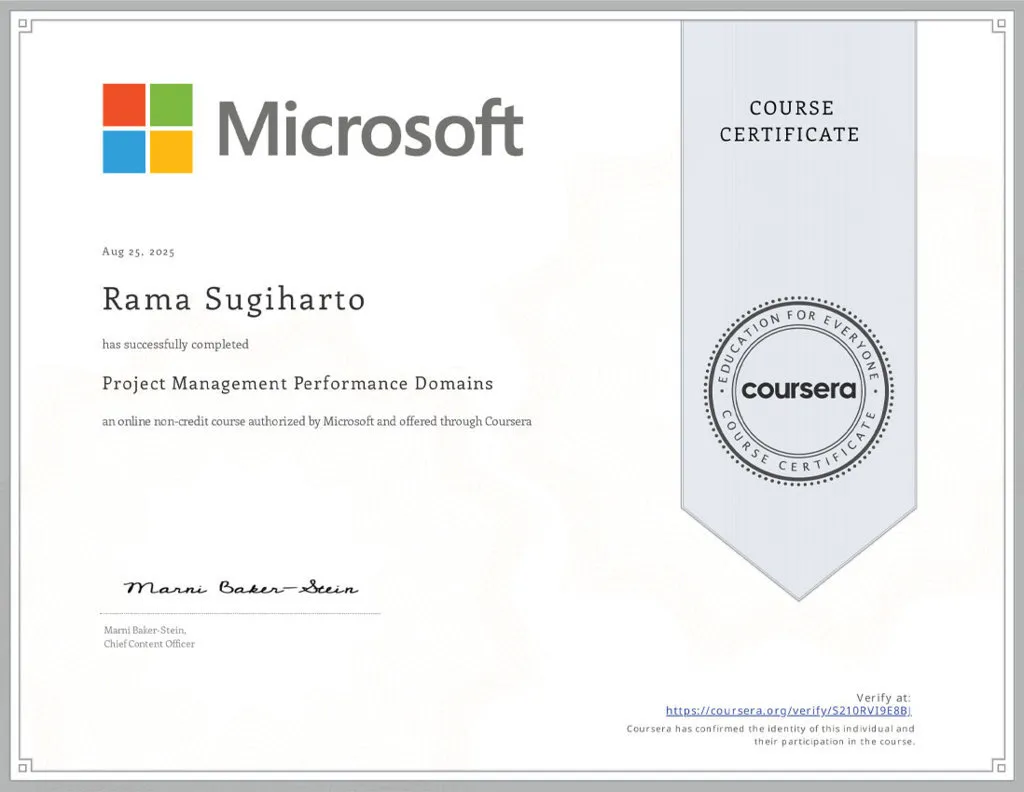Click the Chief Content Officer title text
The height and width of the screenshot is (792, 1024).
click(149, 644)
